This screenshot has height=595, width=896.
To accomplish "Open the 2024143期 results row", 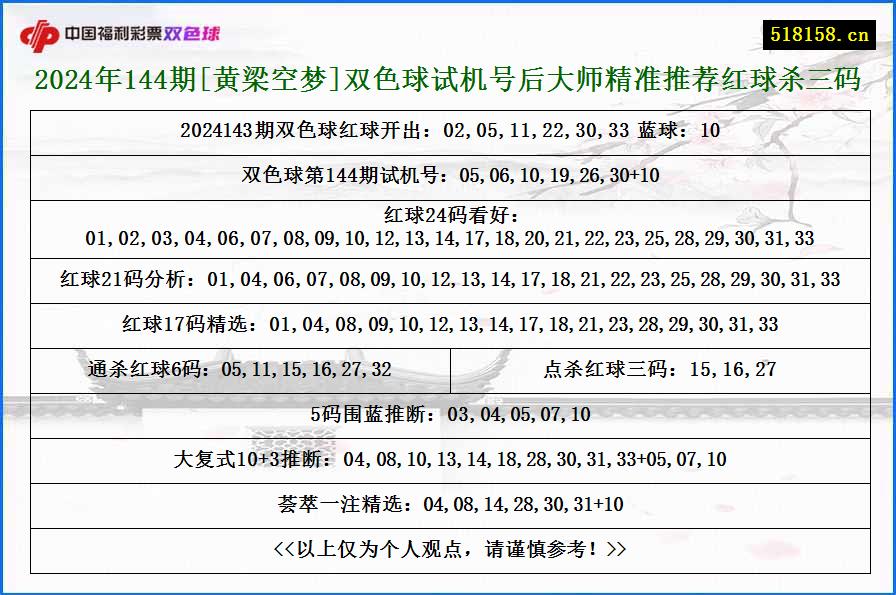I will click(448, 131).
